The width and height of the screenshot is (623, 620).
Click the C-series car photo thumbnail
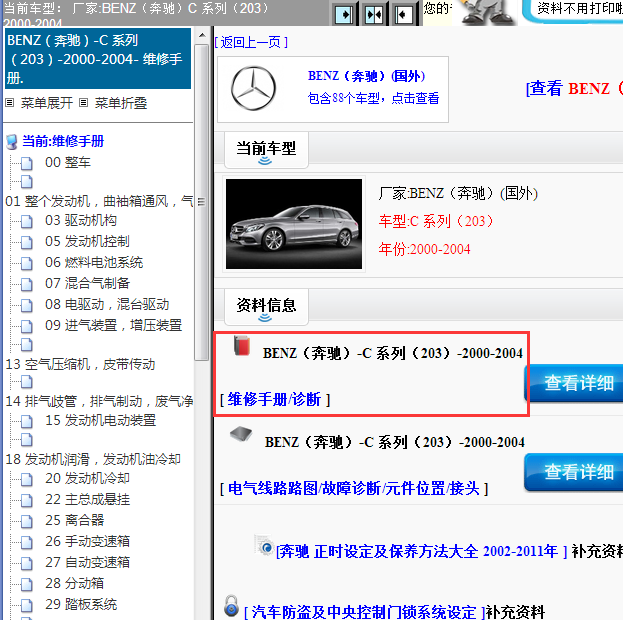point(294,224)
